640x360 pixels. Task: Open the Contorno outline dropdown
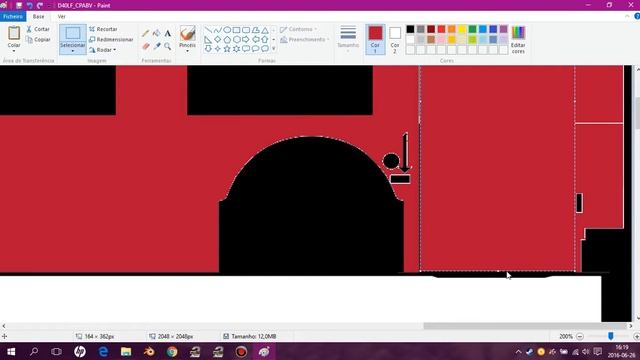click(x=299, y=29)
